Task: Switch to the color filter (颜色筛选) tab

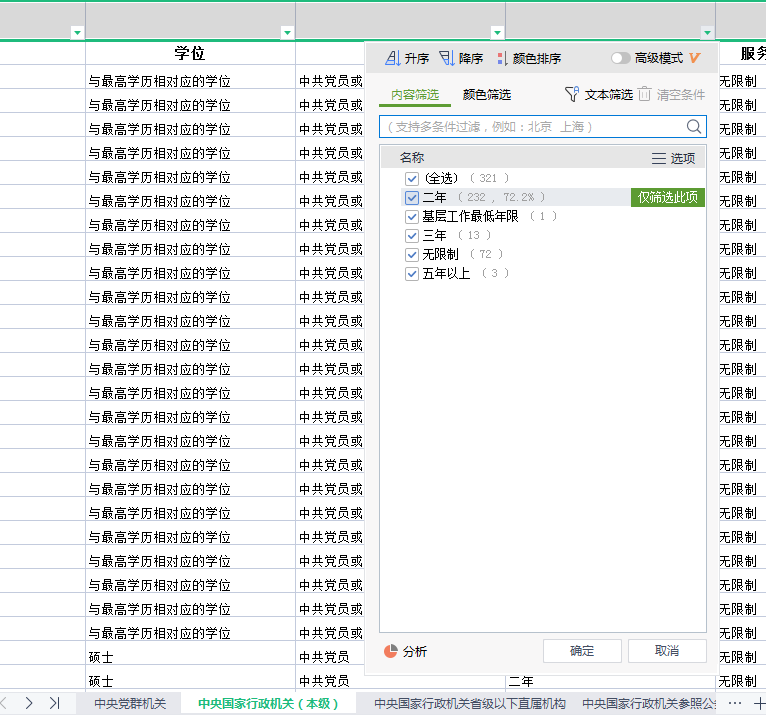Action: tap(486, 95)
